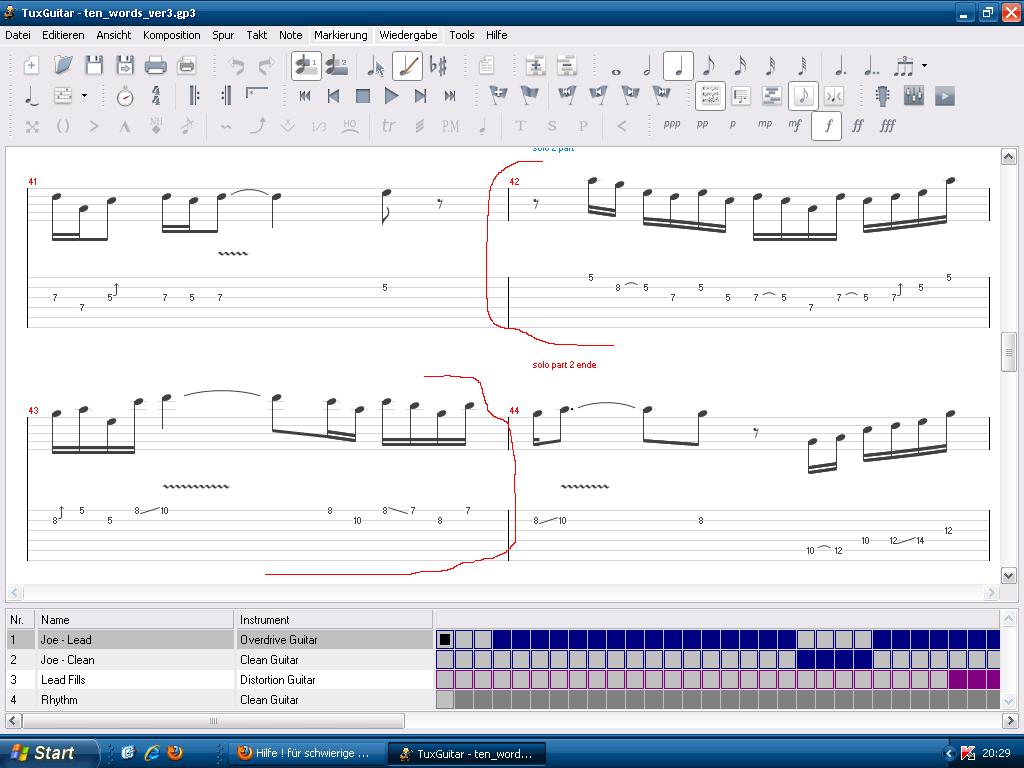Click the black first measure of track 1

[x=445, y=640]
